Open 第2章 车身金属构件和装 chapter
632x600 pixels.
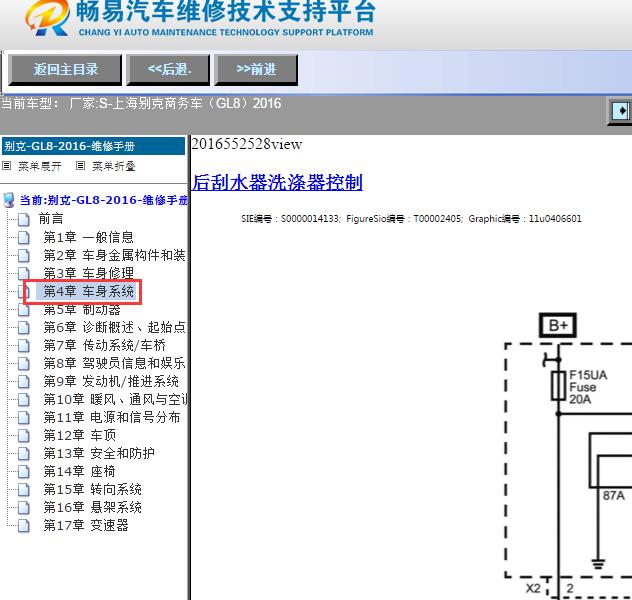114,255
